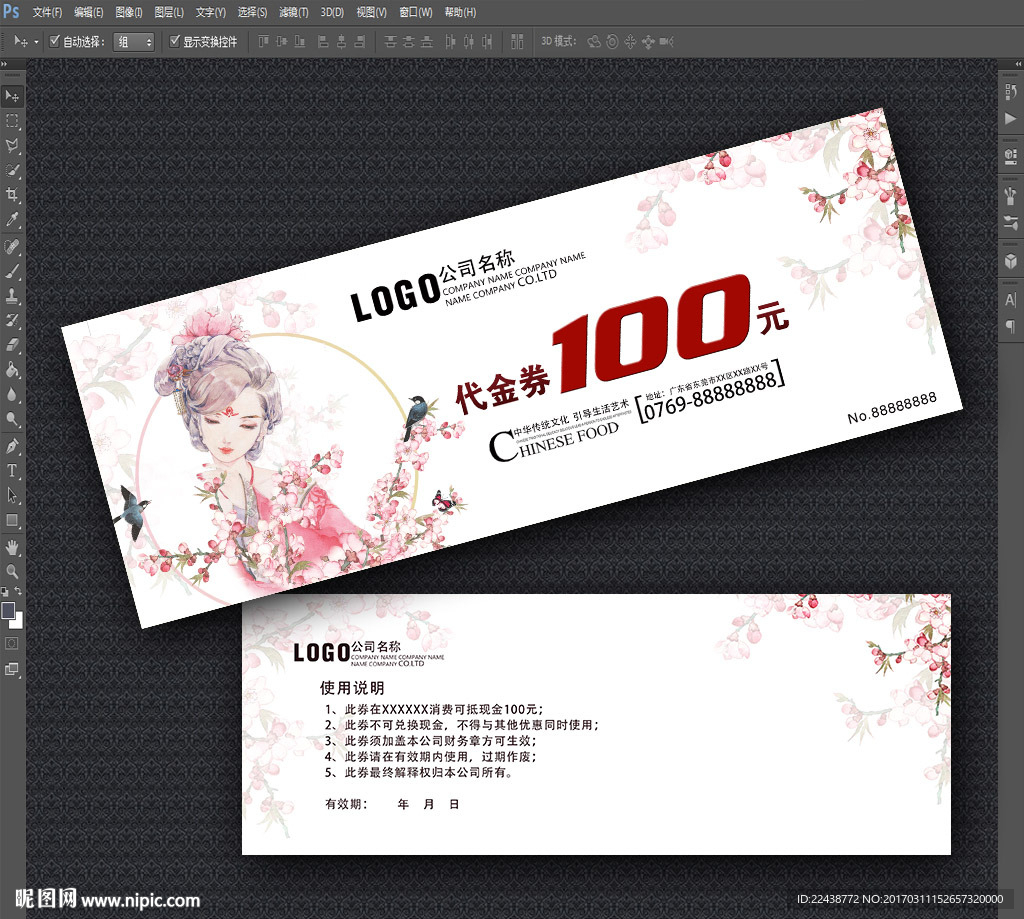Select the Eyedropper tool
This screenshot has width=1024, height=919.
tap(12, 219)
